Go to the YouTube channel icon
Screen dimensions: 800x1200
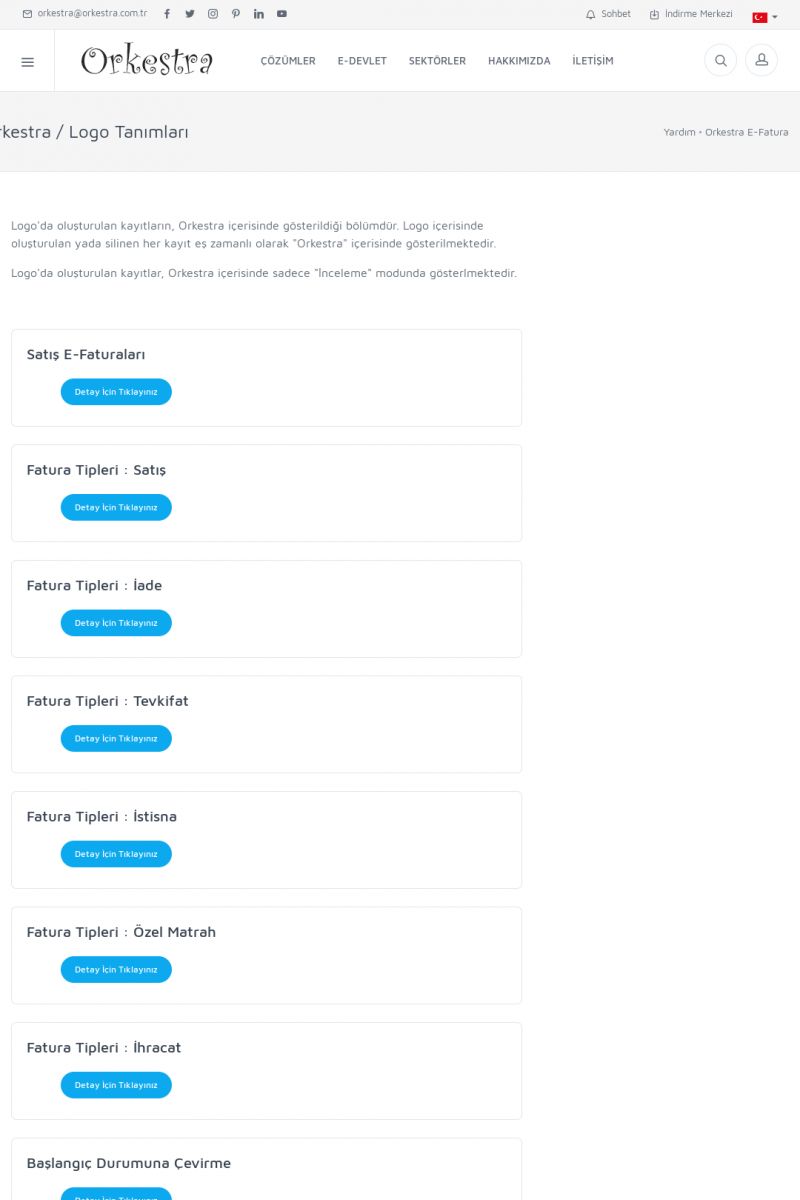point(282,14)
